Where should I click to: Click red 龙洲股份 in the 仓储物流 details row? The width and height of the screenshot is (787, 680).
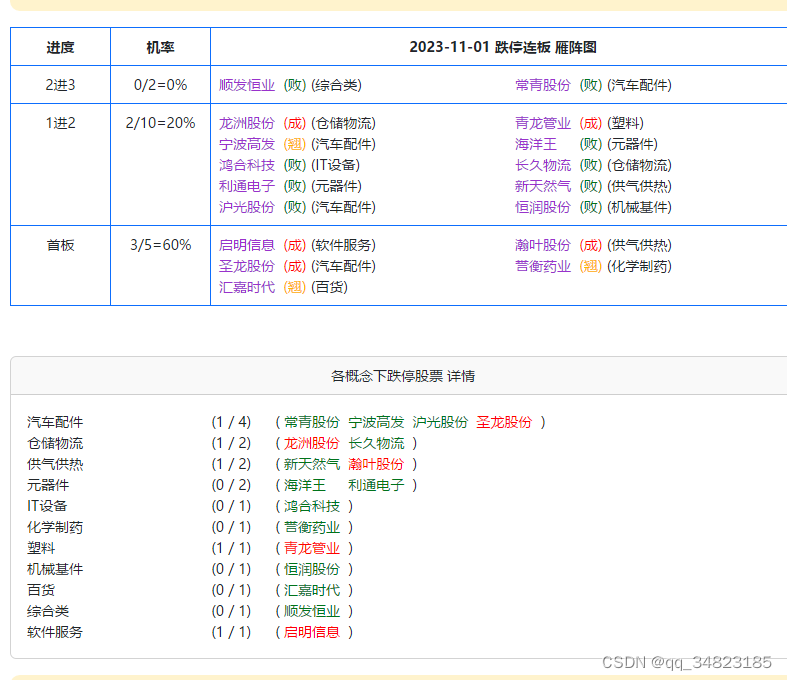tap(312, 443)
